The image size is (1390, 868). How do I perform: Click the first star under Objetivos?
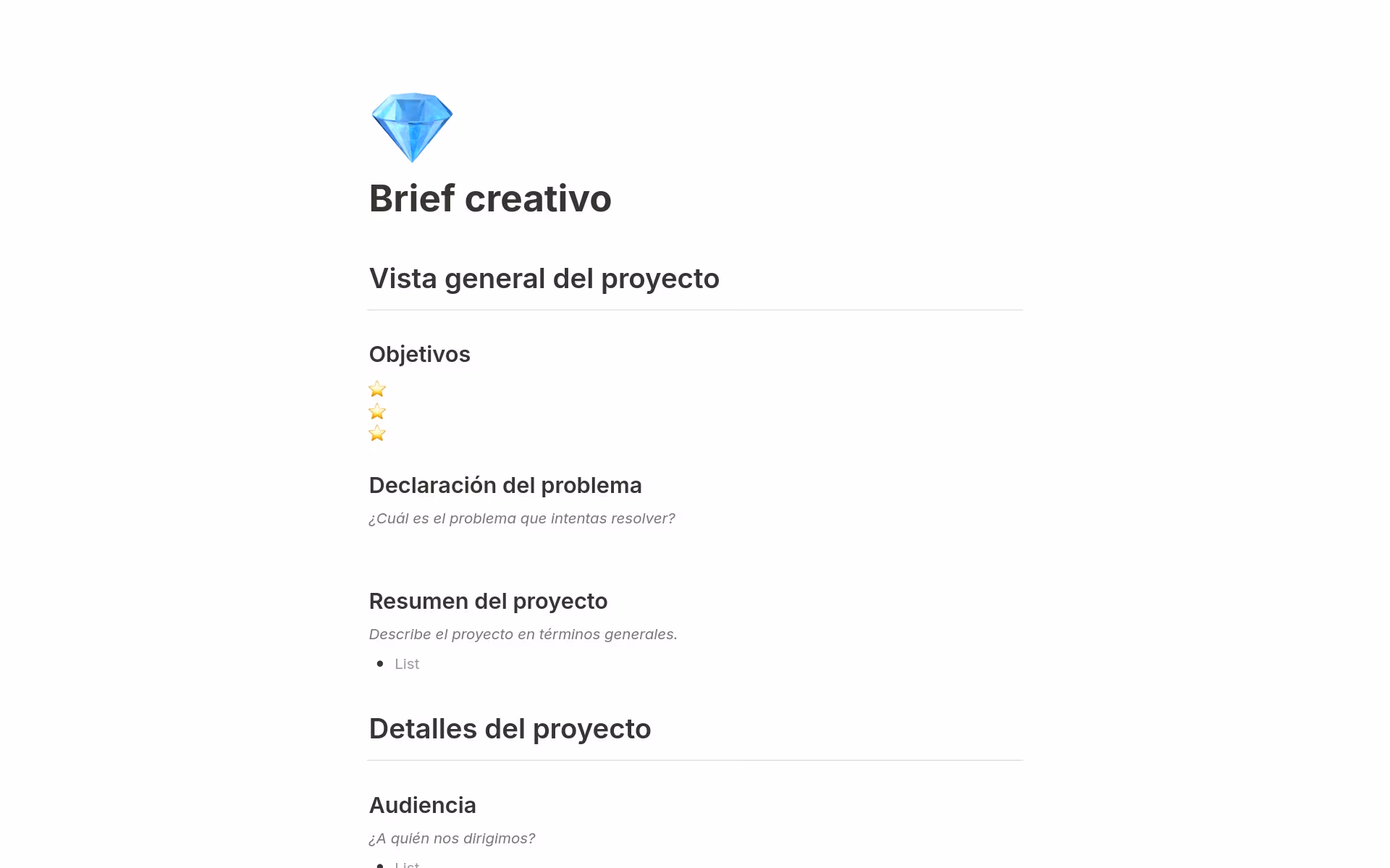click(377, 389)
